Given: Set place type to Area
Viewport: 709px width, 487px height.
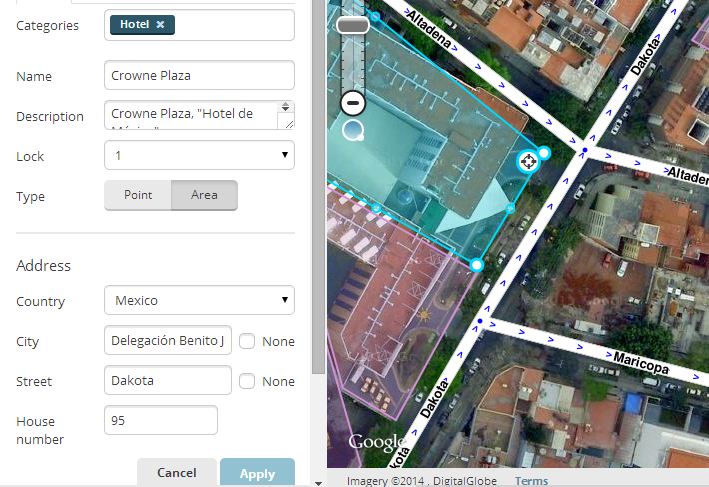Looking at the screenshot, I should tap(204, 195).
